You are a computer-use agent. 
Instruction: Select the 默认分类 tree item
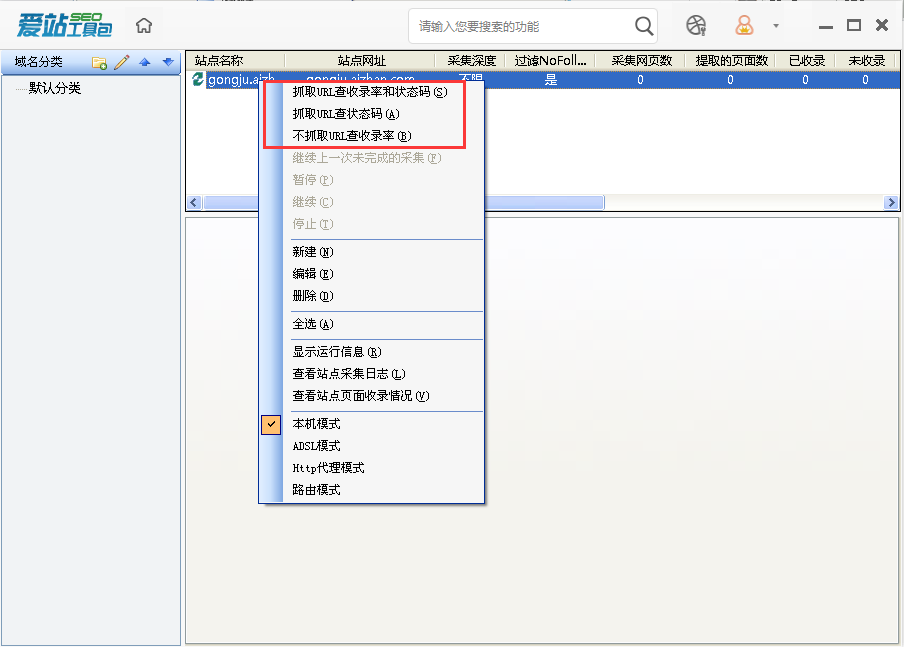[x=55, y=88]
